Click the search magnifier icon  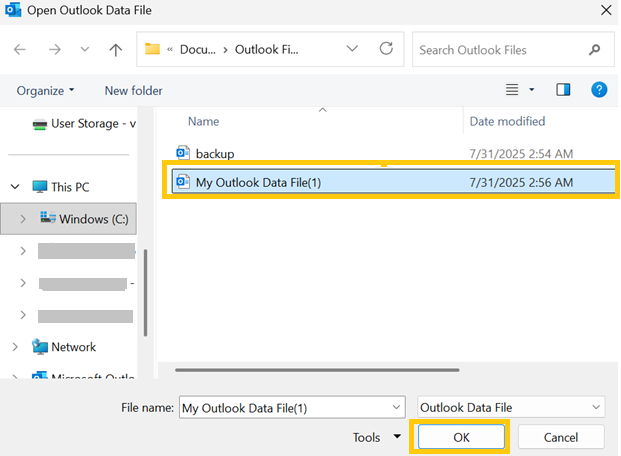[594, 50]
